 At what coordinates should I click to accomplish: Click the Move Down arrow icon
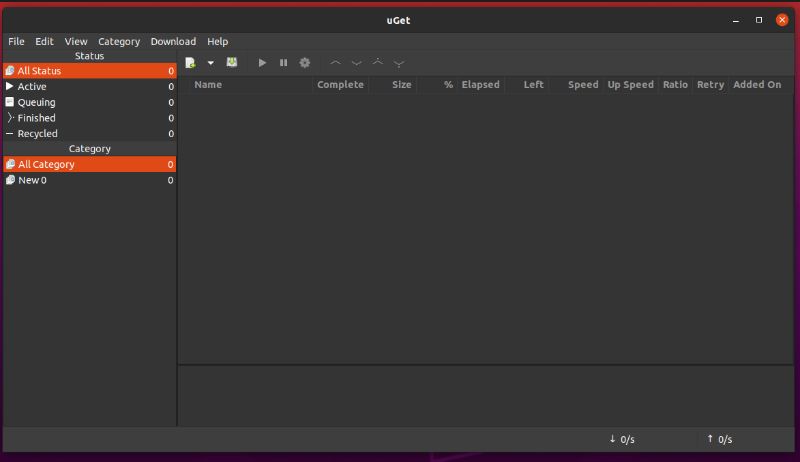357,63
